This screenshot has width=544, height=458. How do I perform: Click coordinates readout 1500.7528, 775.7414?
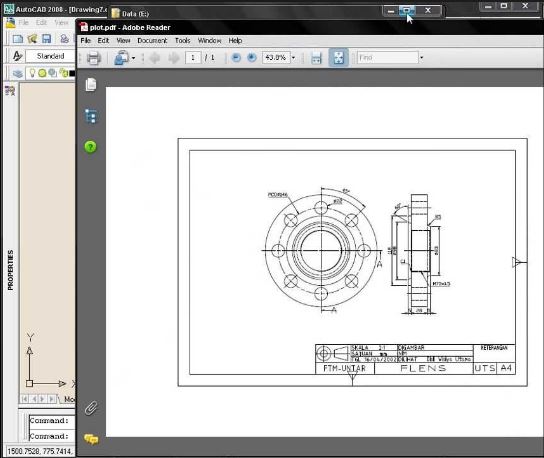(39, 451)
